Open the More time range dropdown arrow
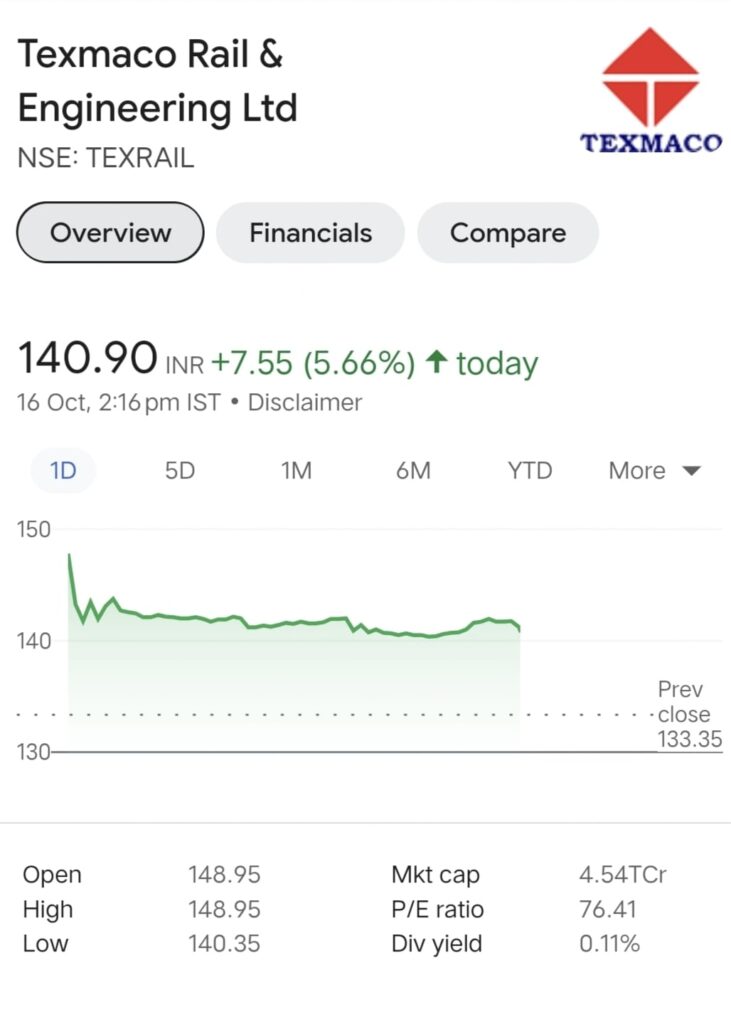Viewport: 731px width, 1024px height. point(691,471)
